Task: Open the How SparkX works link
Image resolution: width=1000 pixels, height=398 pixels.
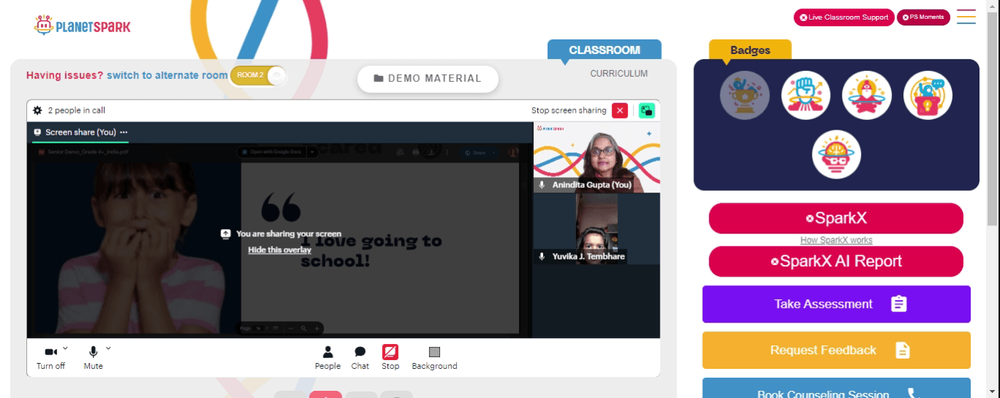Action: point(836,240)
